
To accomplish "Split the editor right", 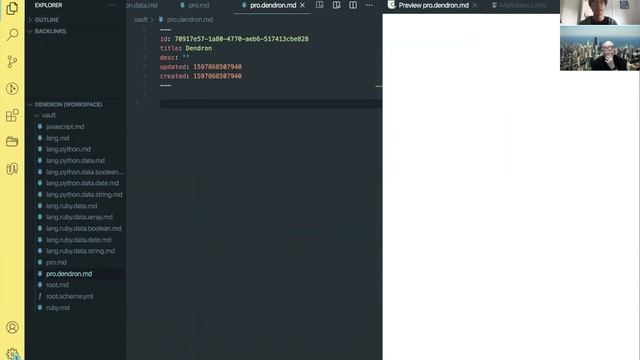I will click(353, 5).
